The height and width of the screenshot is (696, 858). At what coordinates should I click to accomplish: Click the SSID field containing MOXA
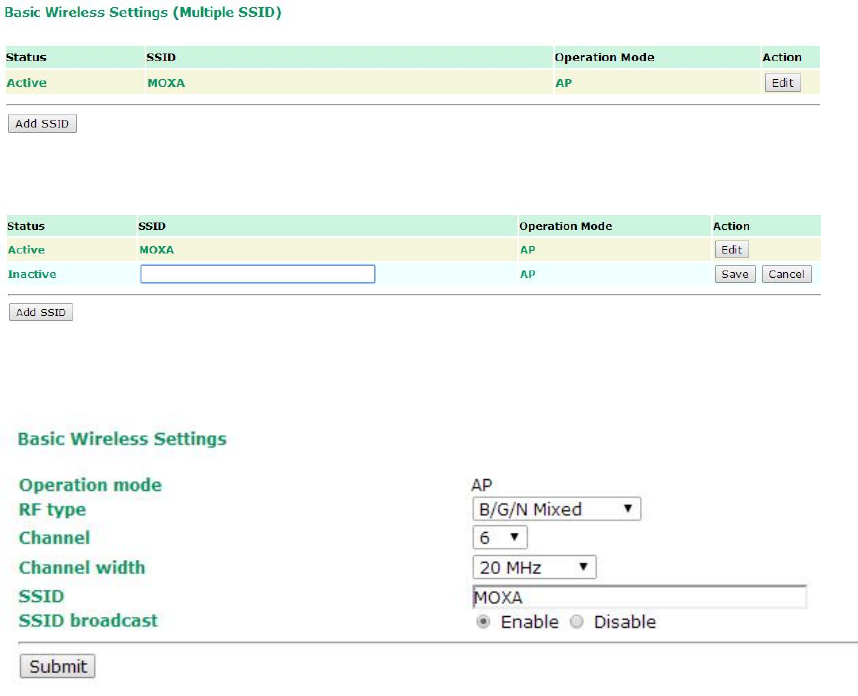click(x=640, y=597)
